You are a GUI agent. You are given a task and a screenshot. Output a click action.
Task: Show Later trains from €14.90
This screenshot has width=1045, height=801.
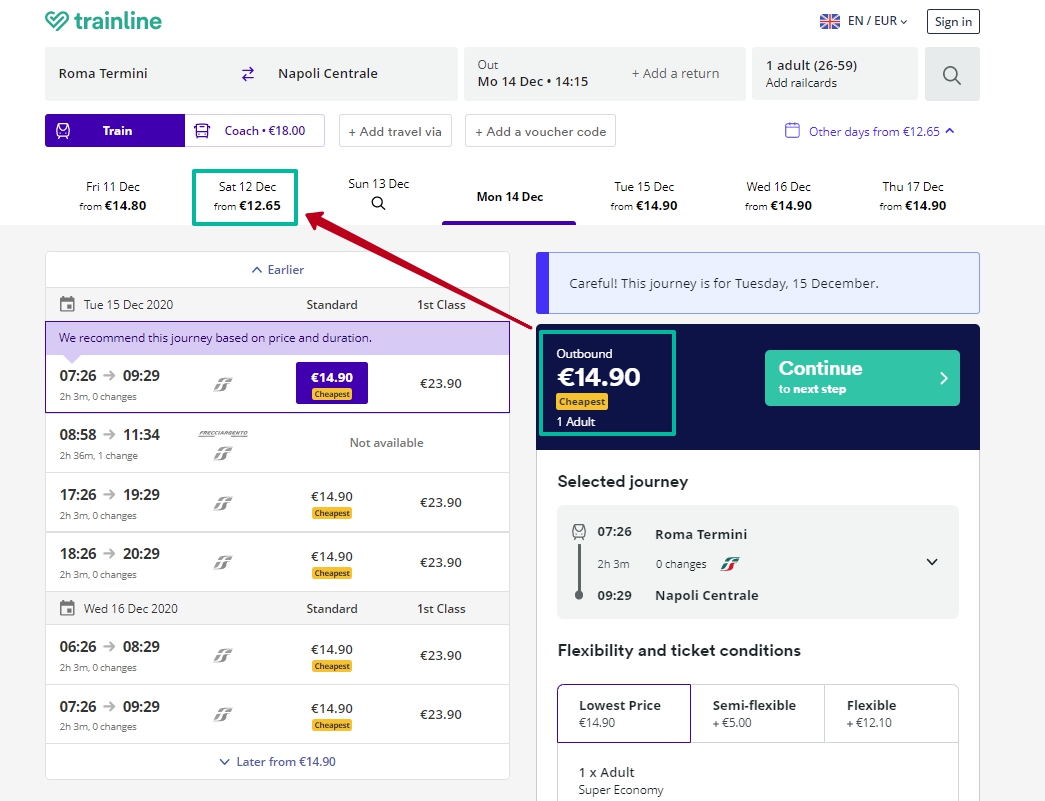pyautogui.click(x=277, y=762)
